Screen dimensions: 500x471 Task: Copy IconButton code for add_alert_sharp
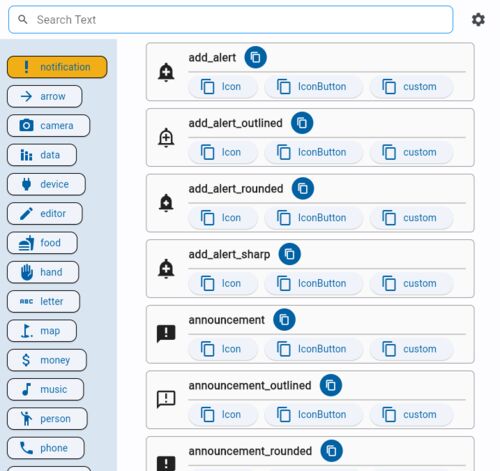pyautogui.click(x=313, y=284)
